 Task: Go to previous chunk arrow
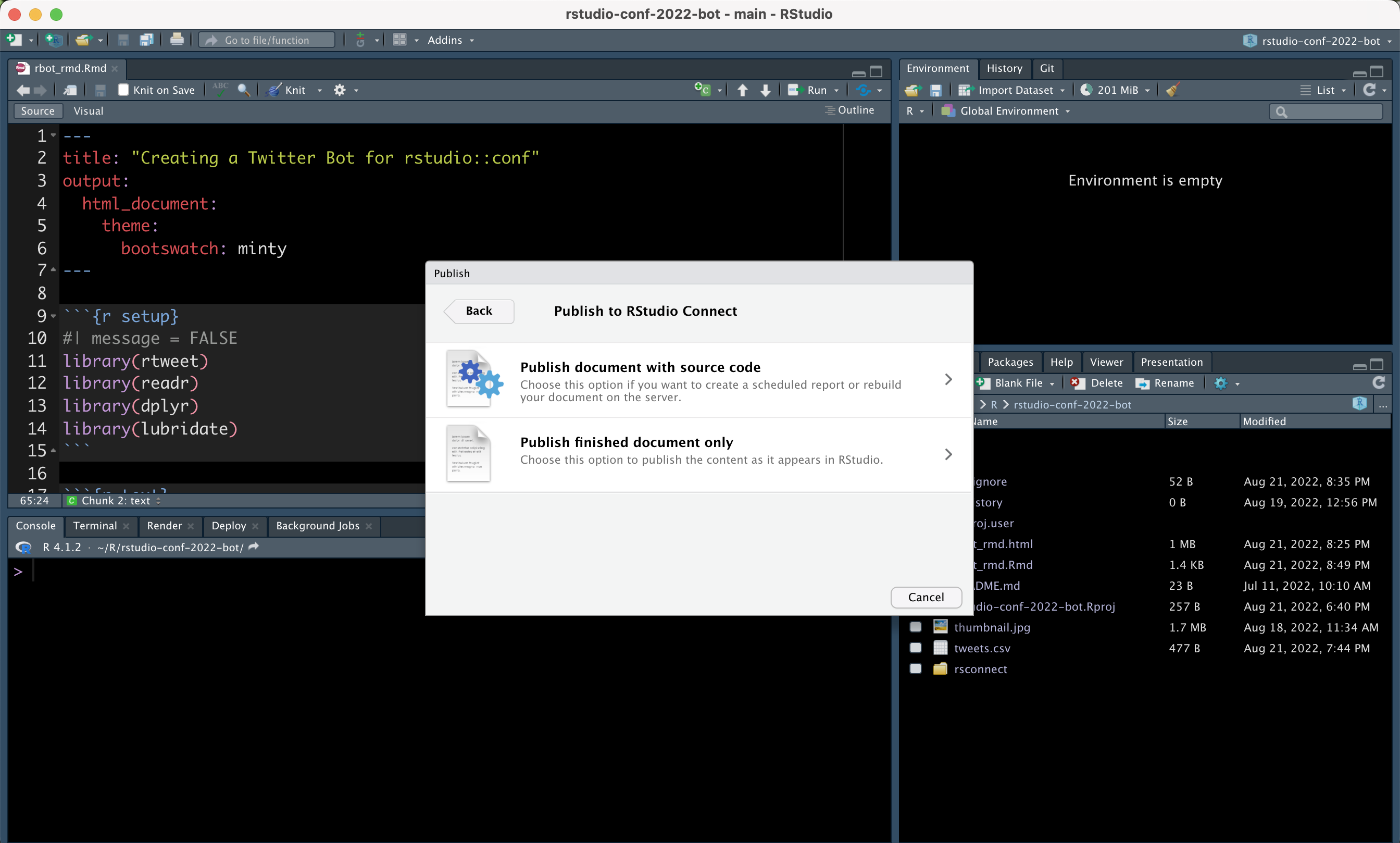click(x=743, y=90)
